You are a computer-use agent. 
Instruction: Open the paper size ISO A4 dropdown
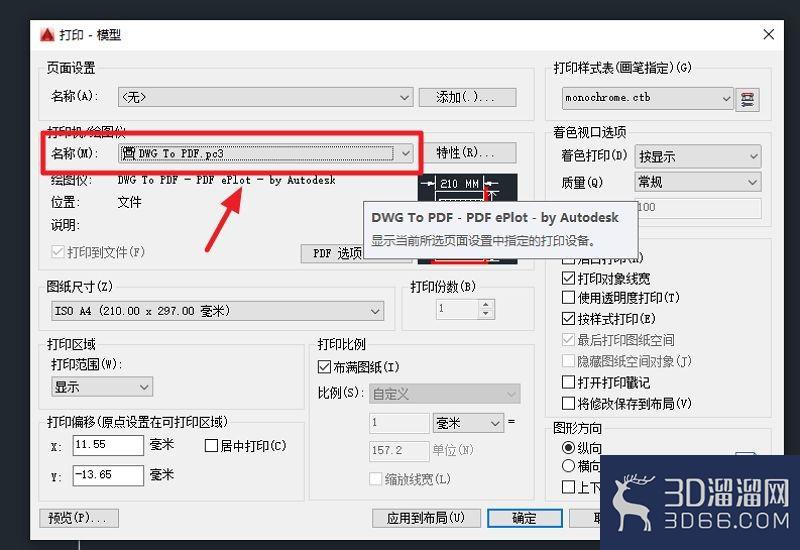[217, 311]
